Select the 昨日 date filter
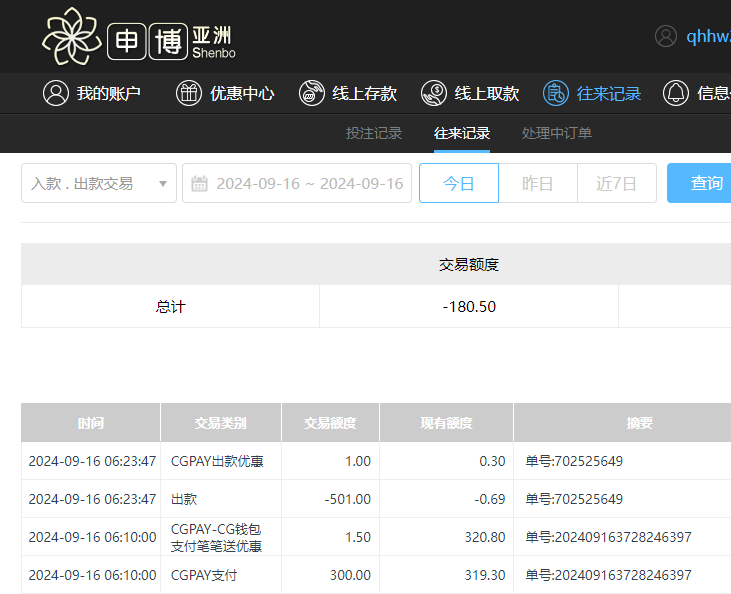 (538, 183)
